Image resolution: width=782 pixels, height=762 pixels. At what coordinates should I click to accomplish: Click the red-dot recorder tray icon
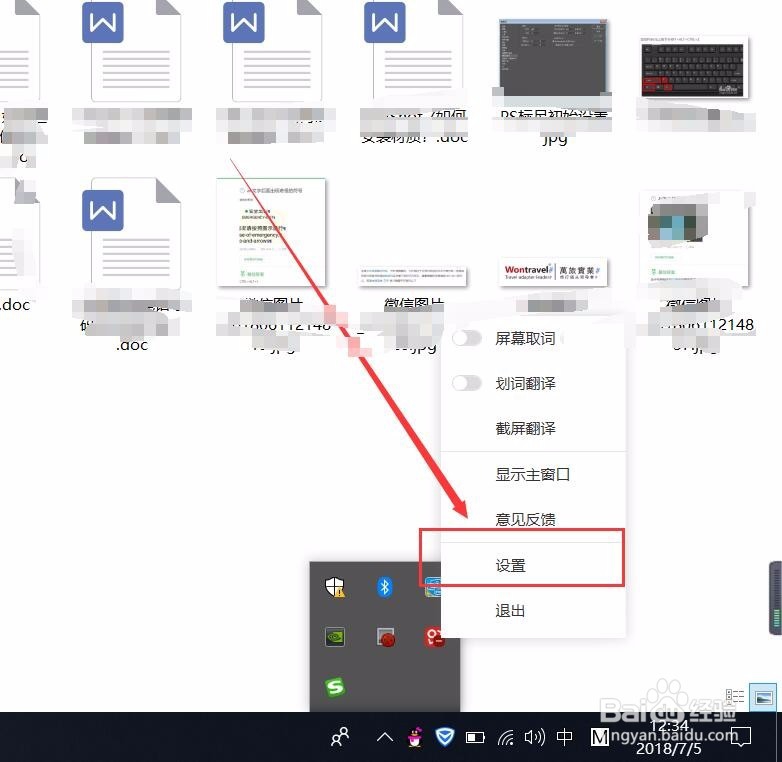point(385,637)
